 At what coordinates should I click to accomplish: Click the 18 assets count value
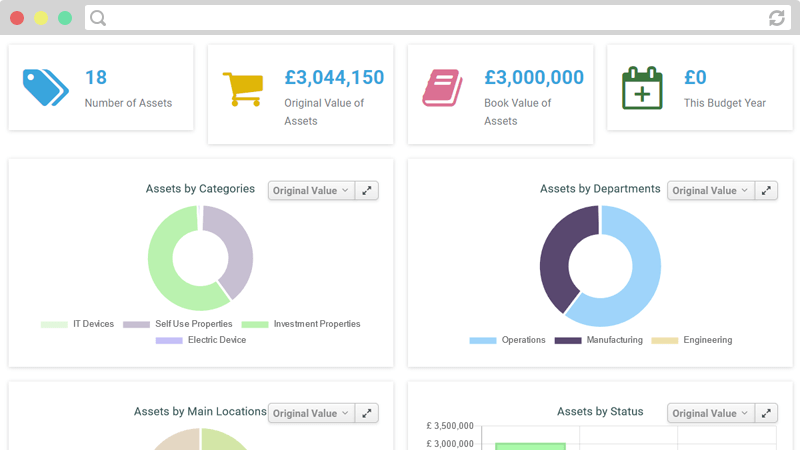click(96, 78)
